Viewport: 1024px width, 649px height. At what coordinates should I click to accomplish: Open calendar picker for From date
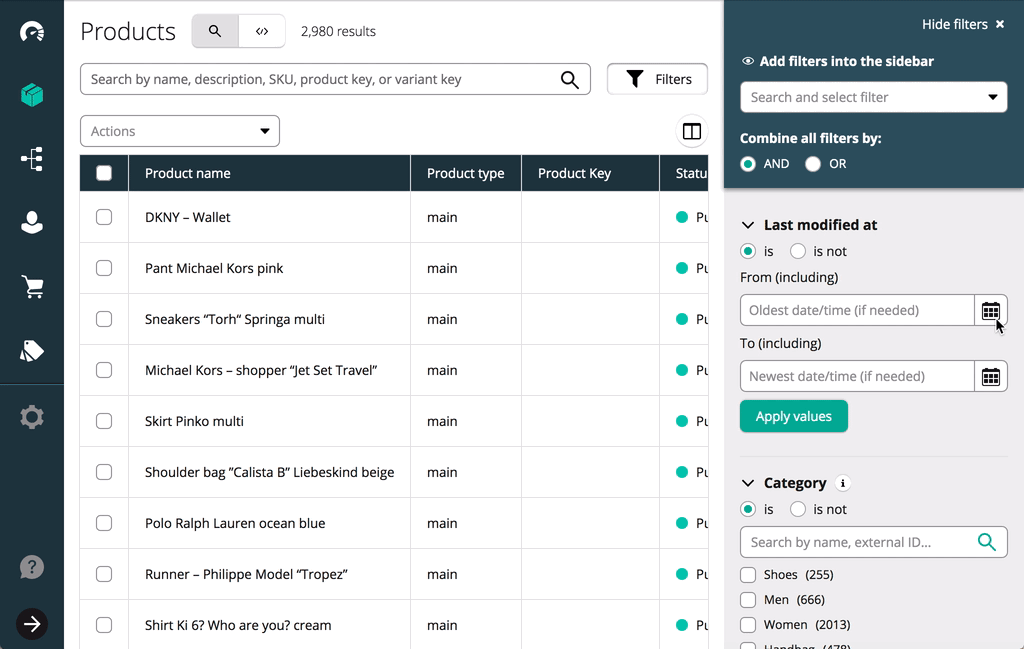pyautogui.click(x=990, y=310)
